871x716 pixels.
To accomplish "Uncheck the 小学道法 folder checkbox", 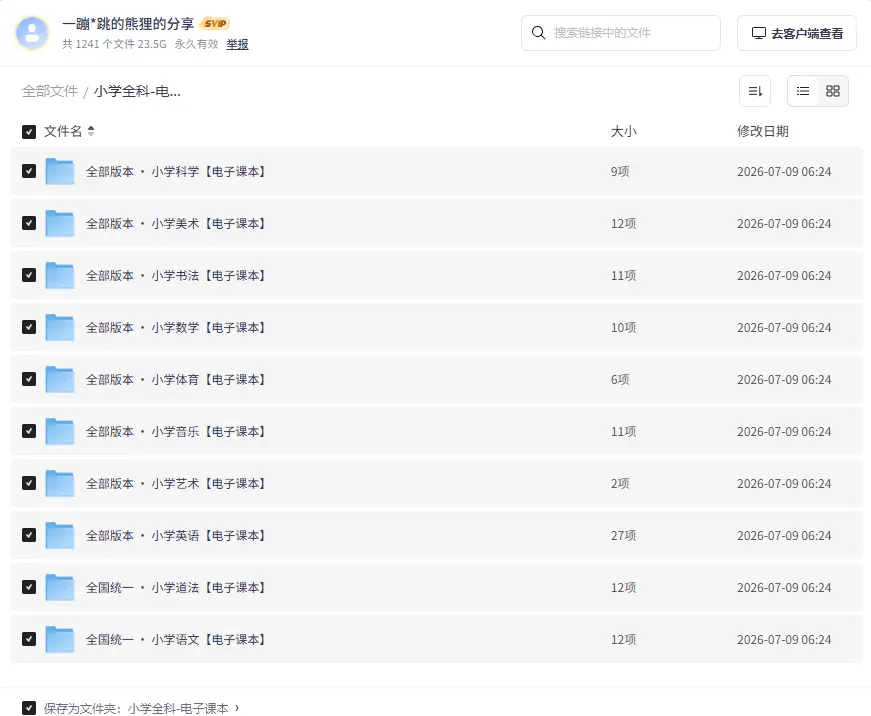I will tap(29, 588).
